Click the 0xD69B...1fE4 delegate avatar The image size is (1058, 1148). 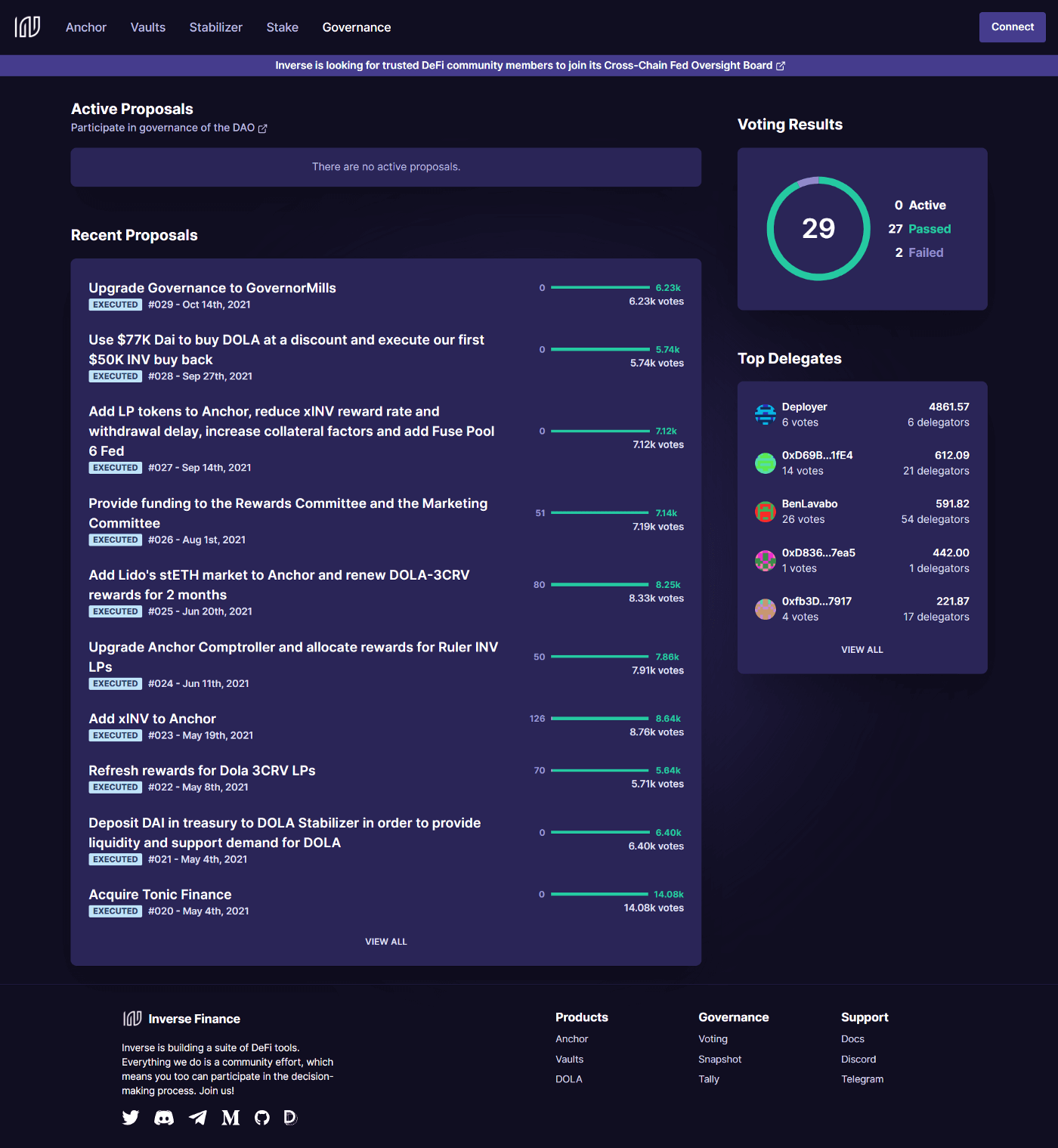(766, 463)
